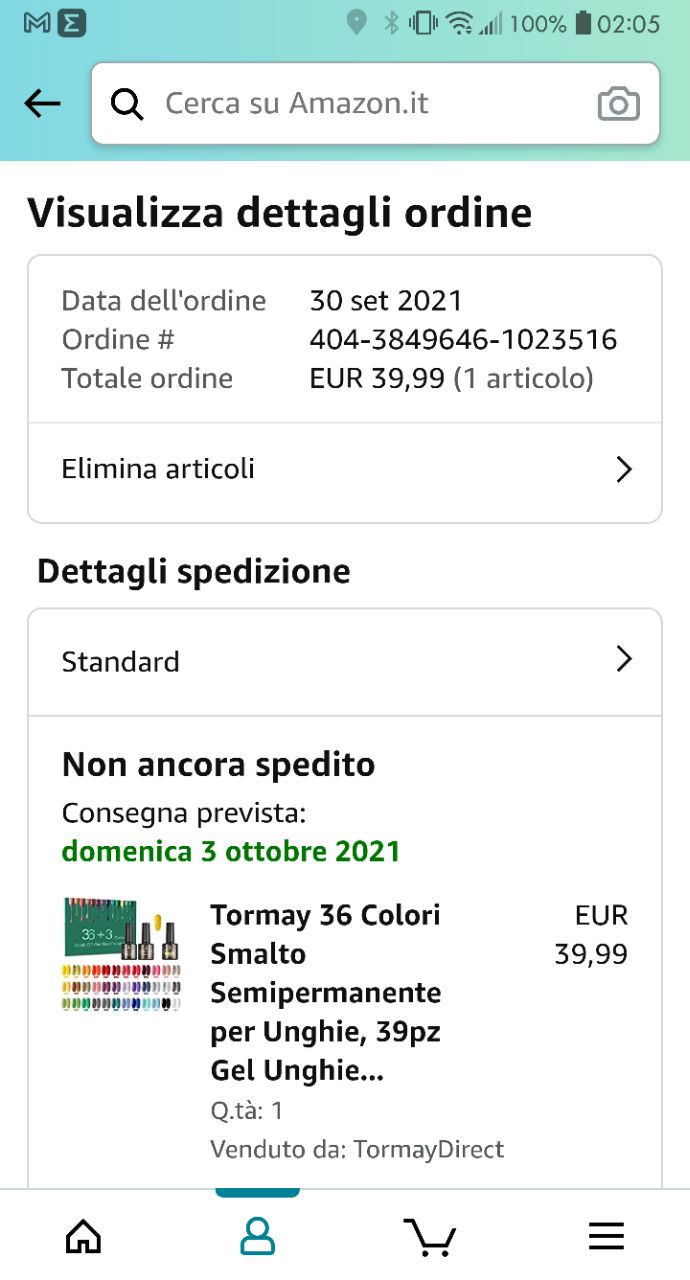
Task: Open the account profile tab
Action: coord(257,1236)
